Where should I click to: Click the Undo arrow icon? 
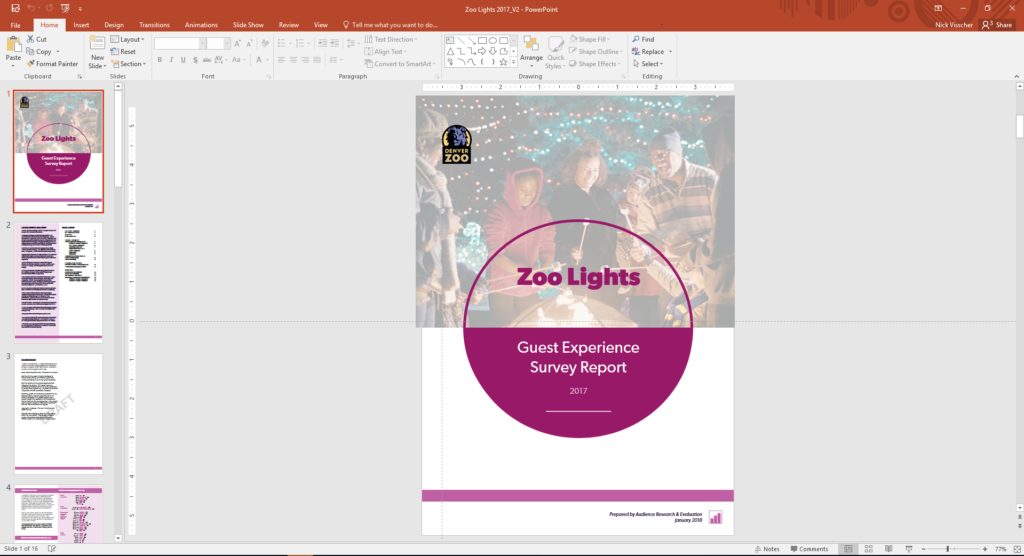[x=30, y=8]
